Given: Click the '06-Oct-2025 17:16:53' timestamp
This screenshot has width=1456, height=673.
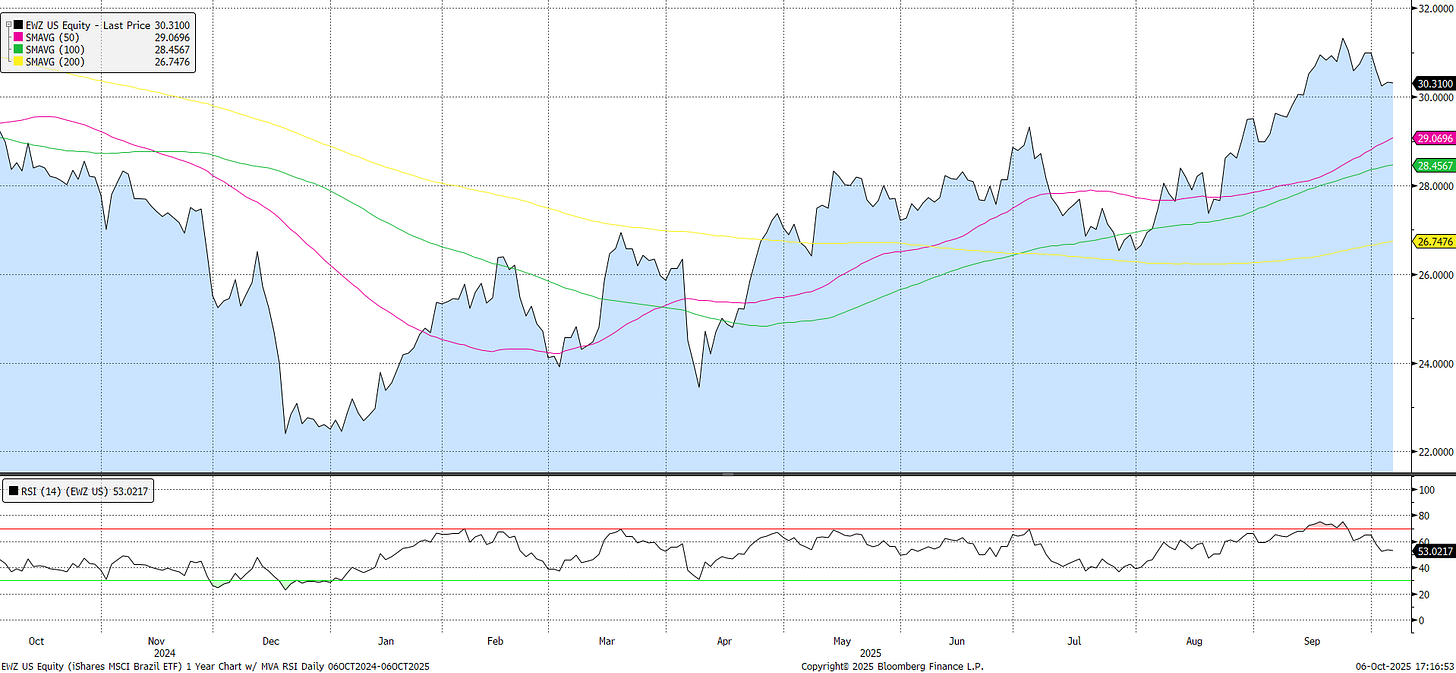Looking at the screenshot, I should [1403, 666].
